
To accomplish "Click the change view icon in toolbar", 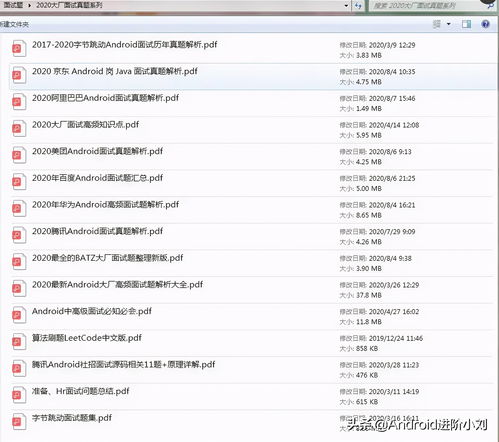I will 437,24.
